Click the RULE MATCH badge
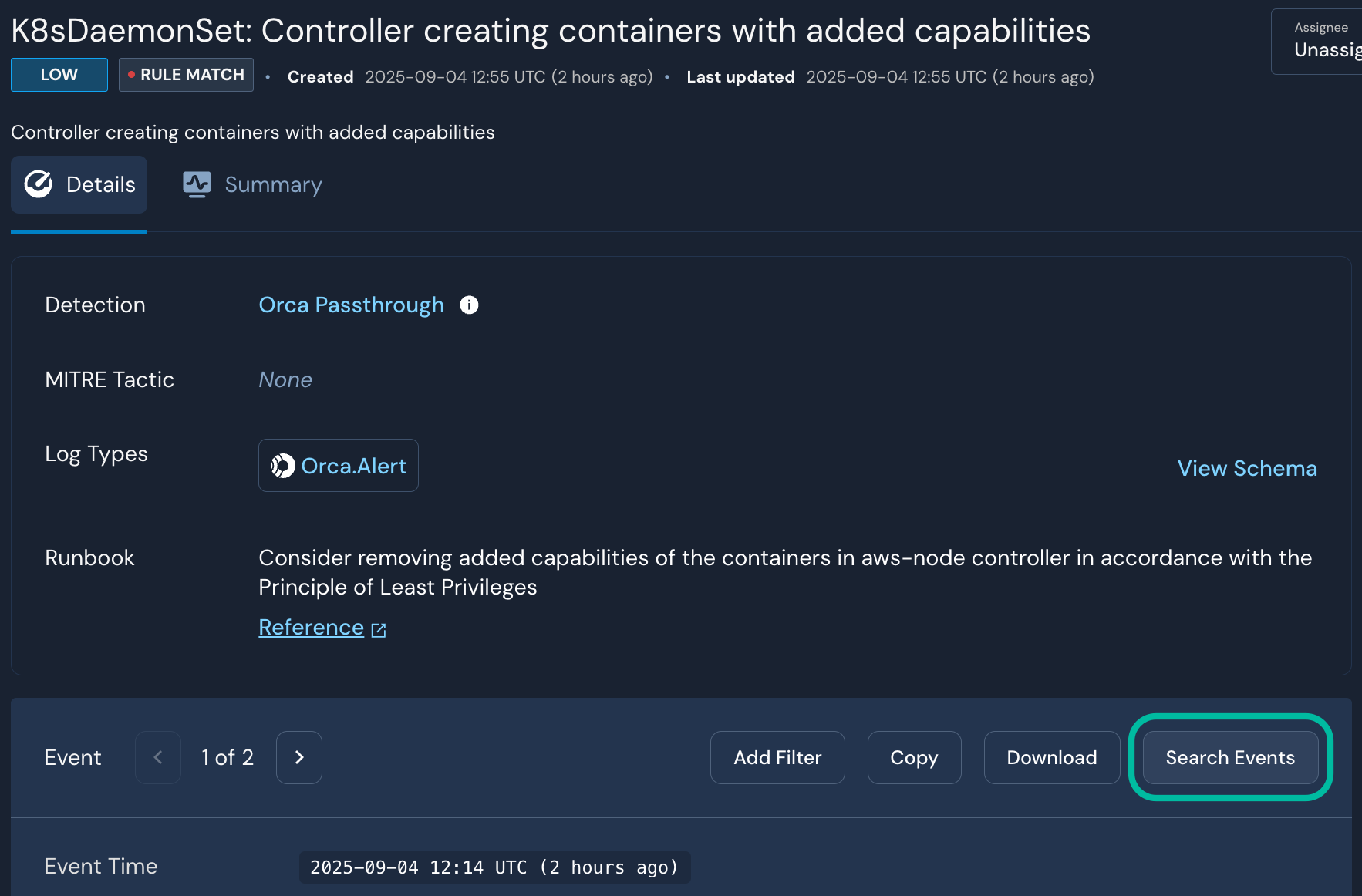The image size is (1362, 896). [186, 75]
